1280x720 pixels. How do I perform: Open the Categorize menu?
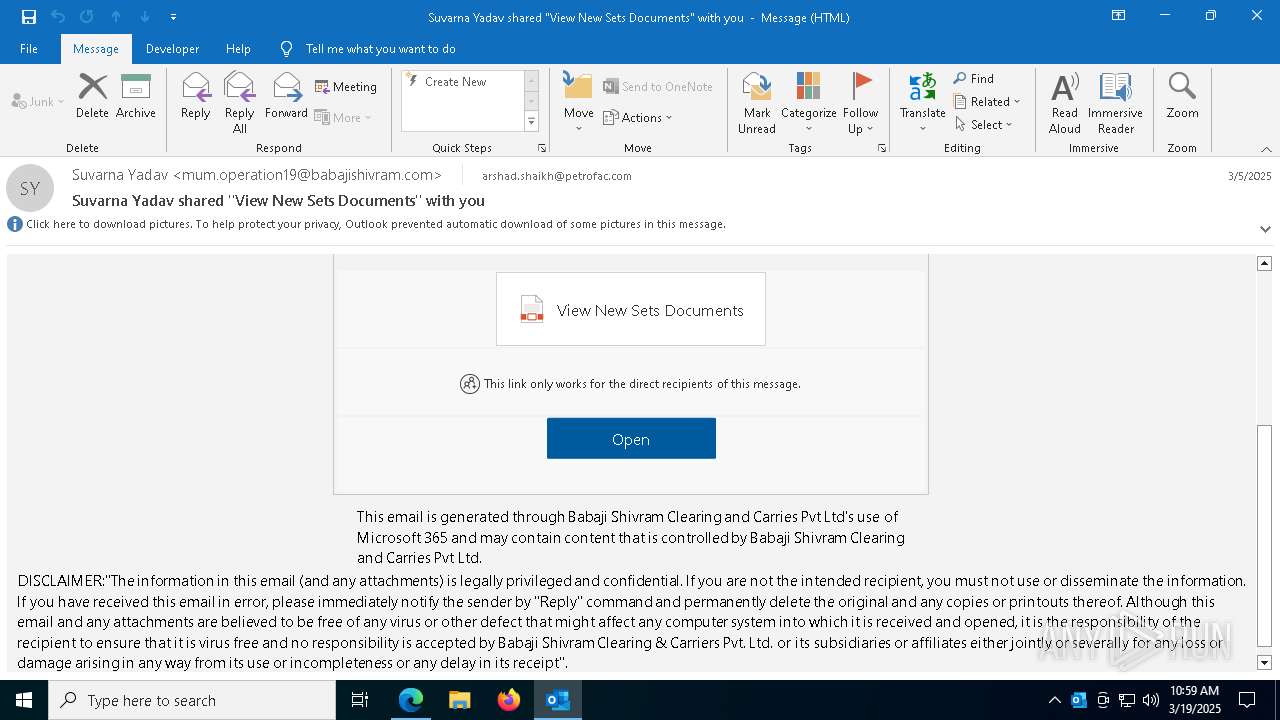809,103
